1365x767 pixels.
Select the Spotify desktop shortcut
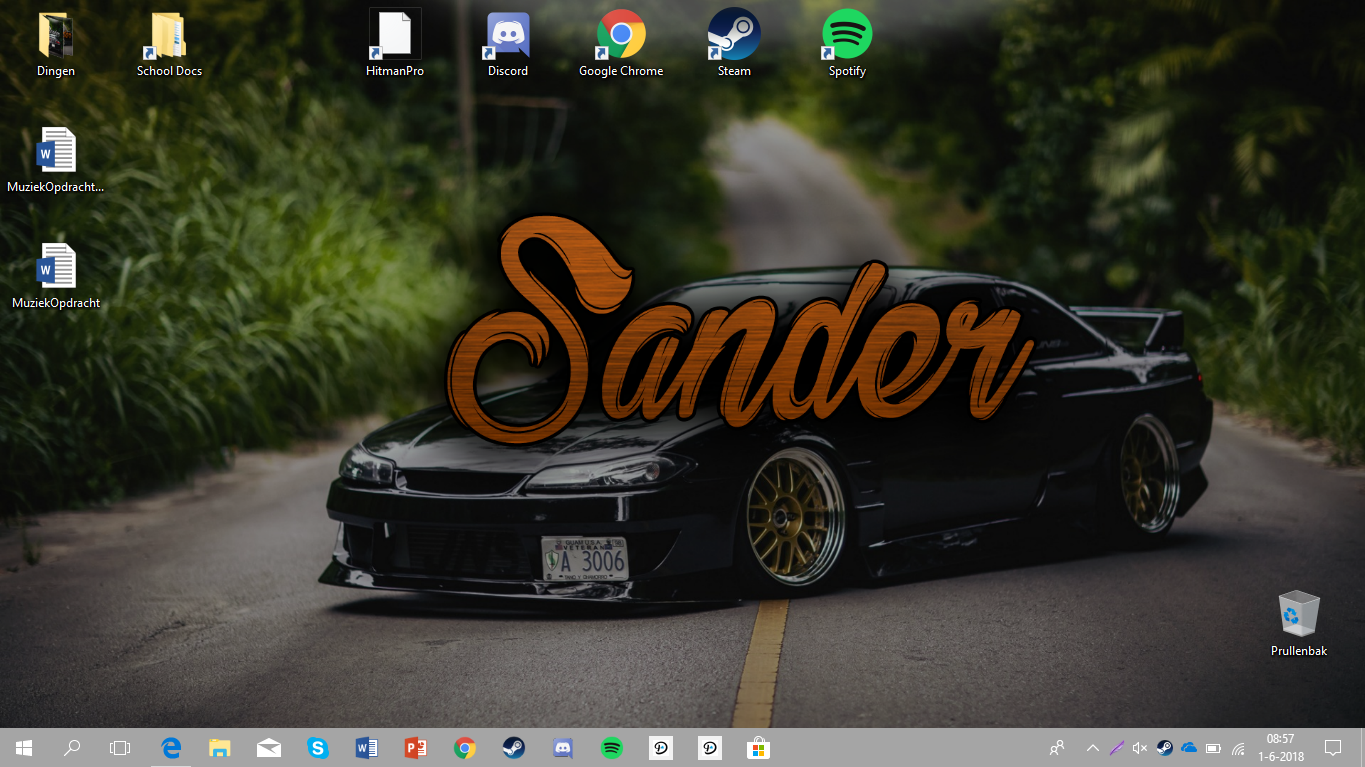pyautogui.click(x=847, y=44)
